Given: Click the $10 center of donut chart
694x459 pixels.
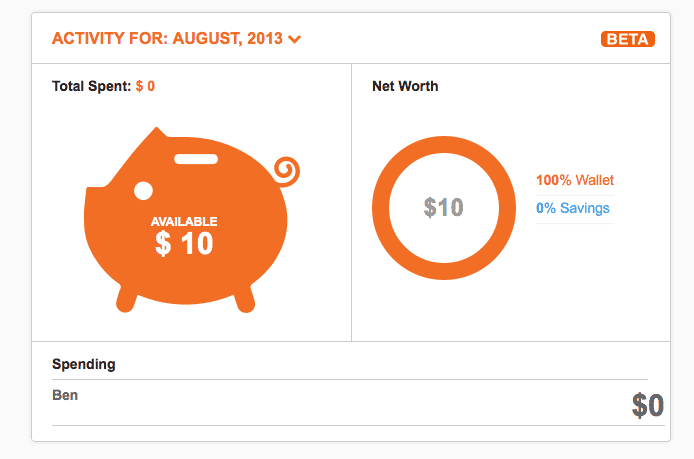Looking at the screenshot, I should [x=443, y=207].
